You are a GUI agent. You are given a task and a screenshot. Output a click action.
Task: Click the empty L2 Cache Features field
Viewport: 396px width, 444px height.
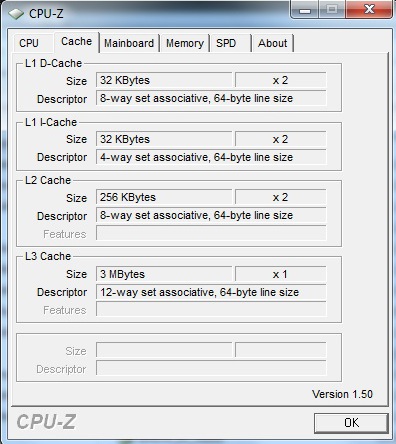pyautogui.click(x=211, y=233)
